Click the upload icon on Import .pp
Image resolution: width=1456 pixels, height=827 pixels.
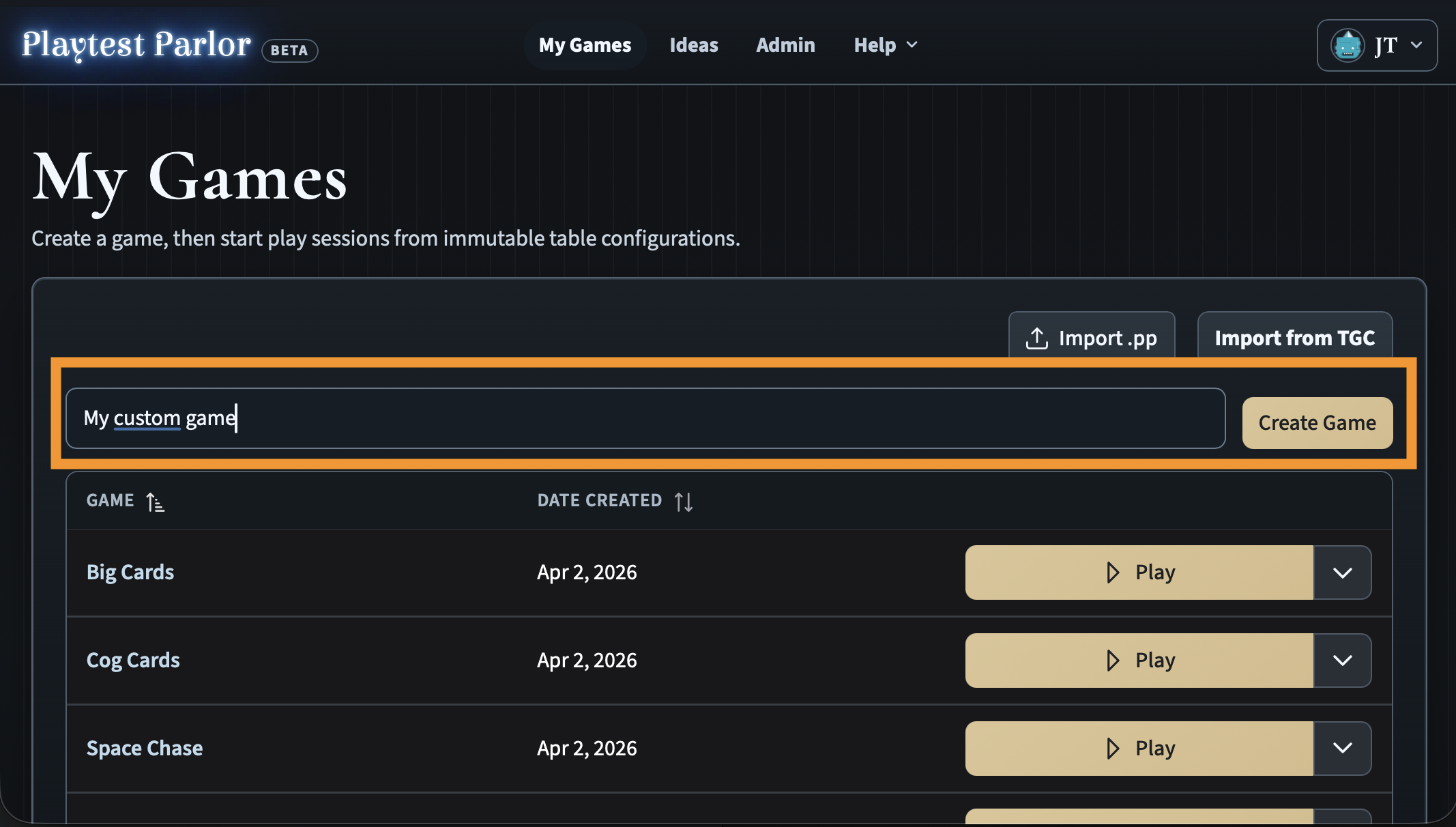[x=1037, y=338]
